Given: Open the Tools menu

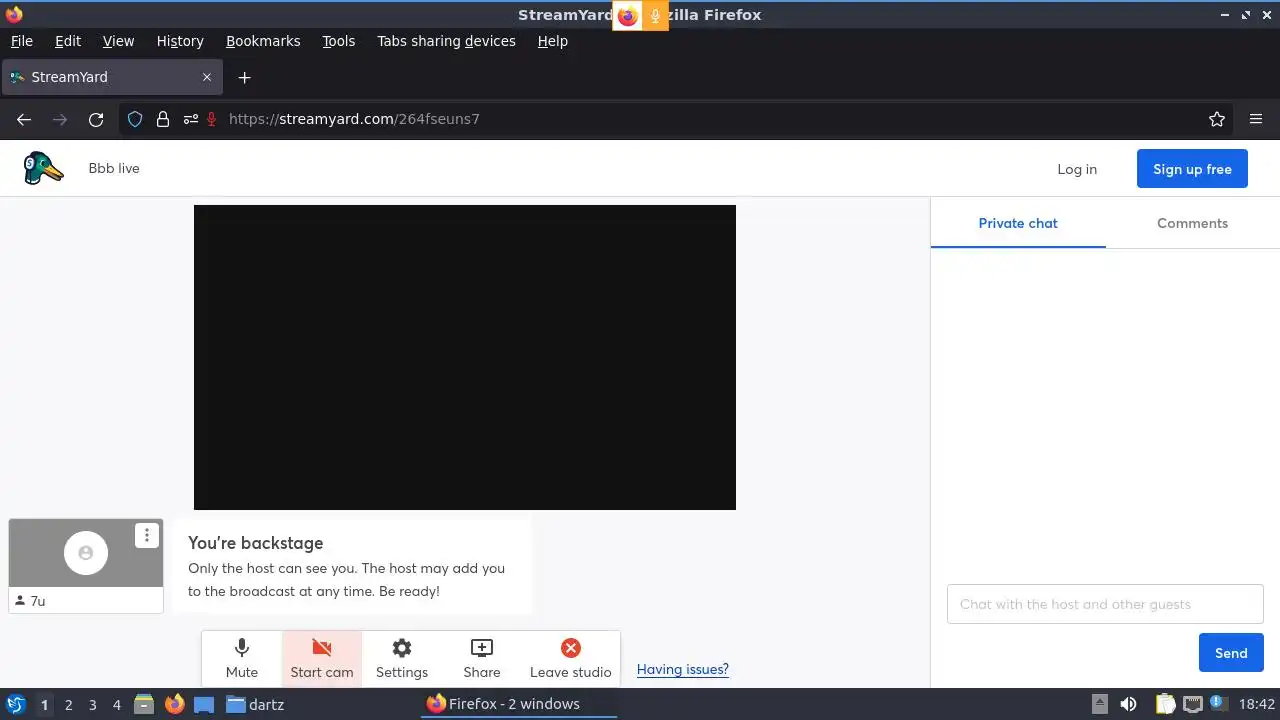Looking at the screenshot, I should pos(338,41).
